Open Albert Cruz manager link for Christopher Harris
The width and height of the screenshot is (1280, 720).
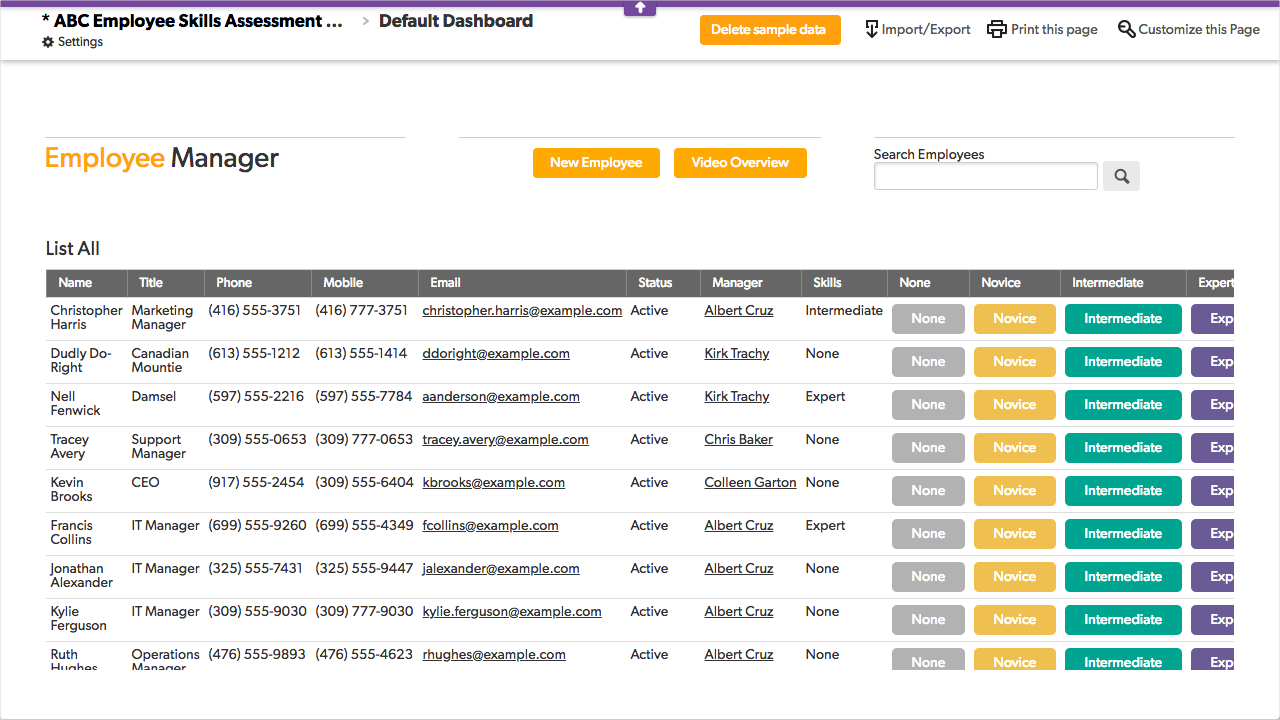(x=738, y=311)
